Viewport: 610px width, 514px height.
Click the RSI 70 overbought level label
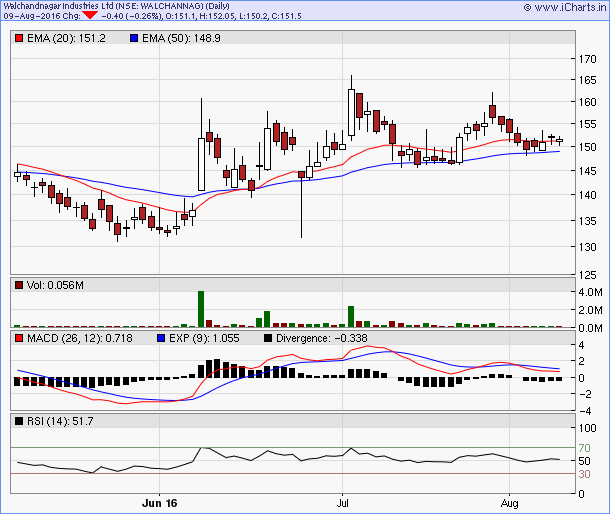[584, 448]
